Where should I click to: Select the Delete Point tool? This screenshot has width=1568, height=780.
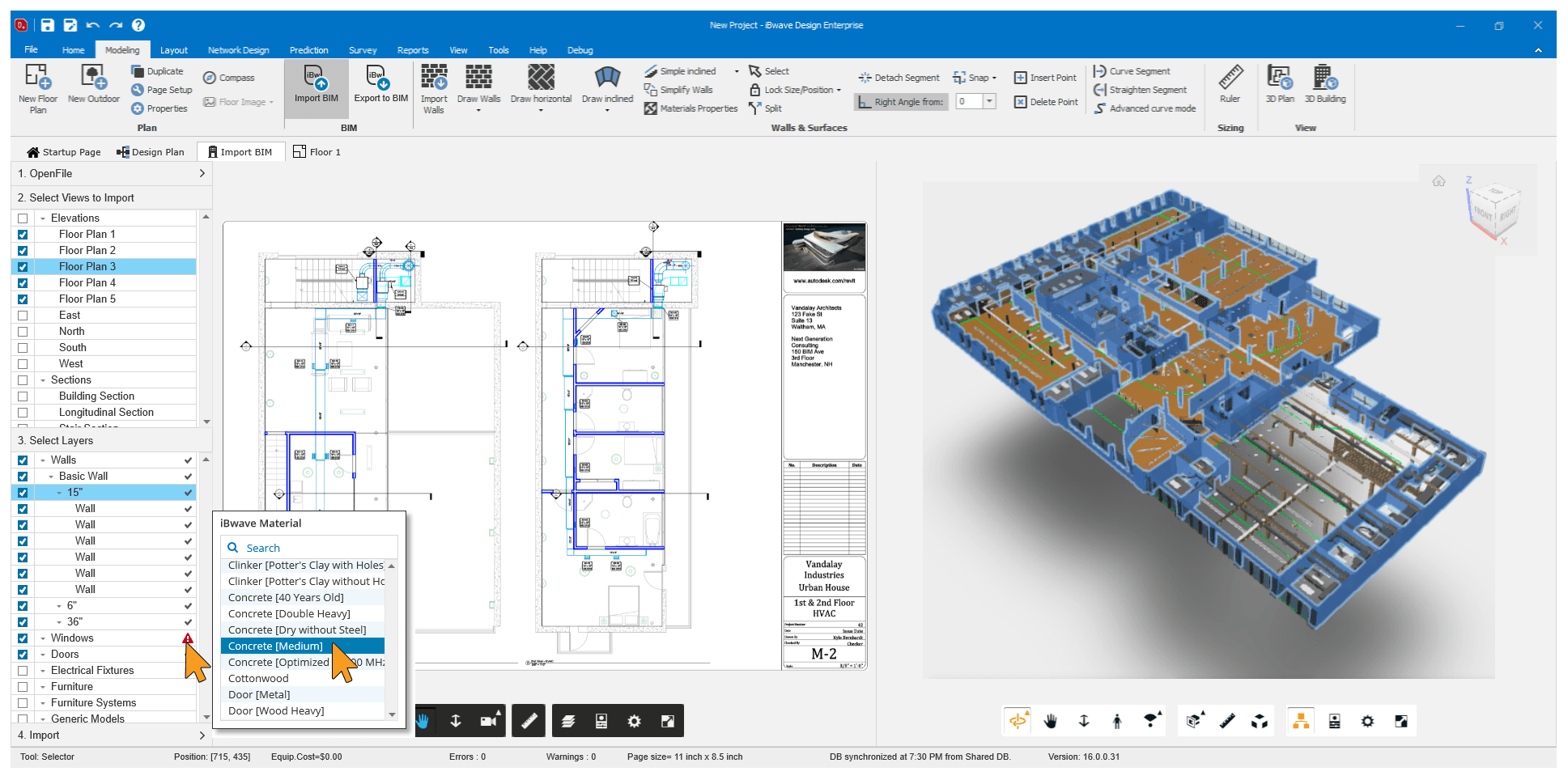(1045, 101)
